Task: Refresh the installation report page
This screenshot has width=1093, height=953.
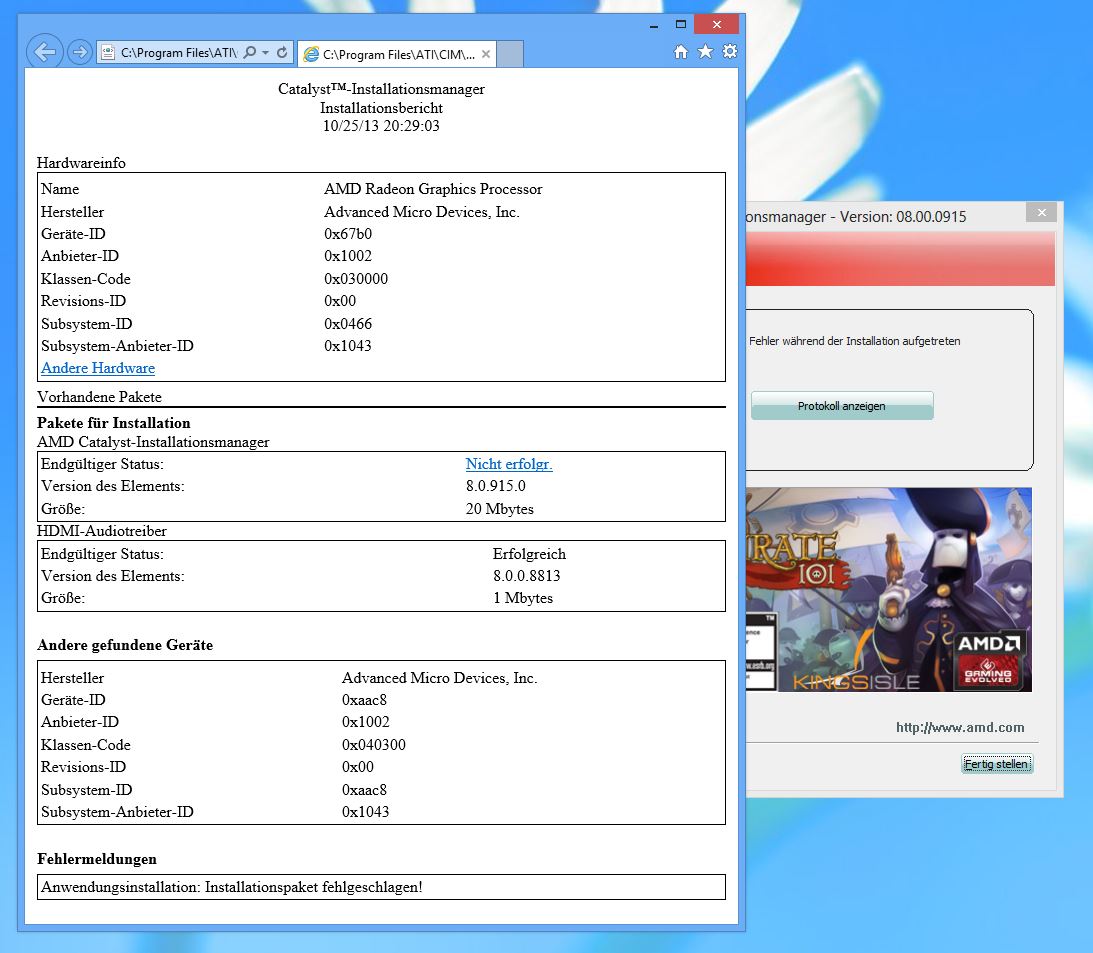Action: tap(282, 52)
